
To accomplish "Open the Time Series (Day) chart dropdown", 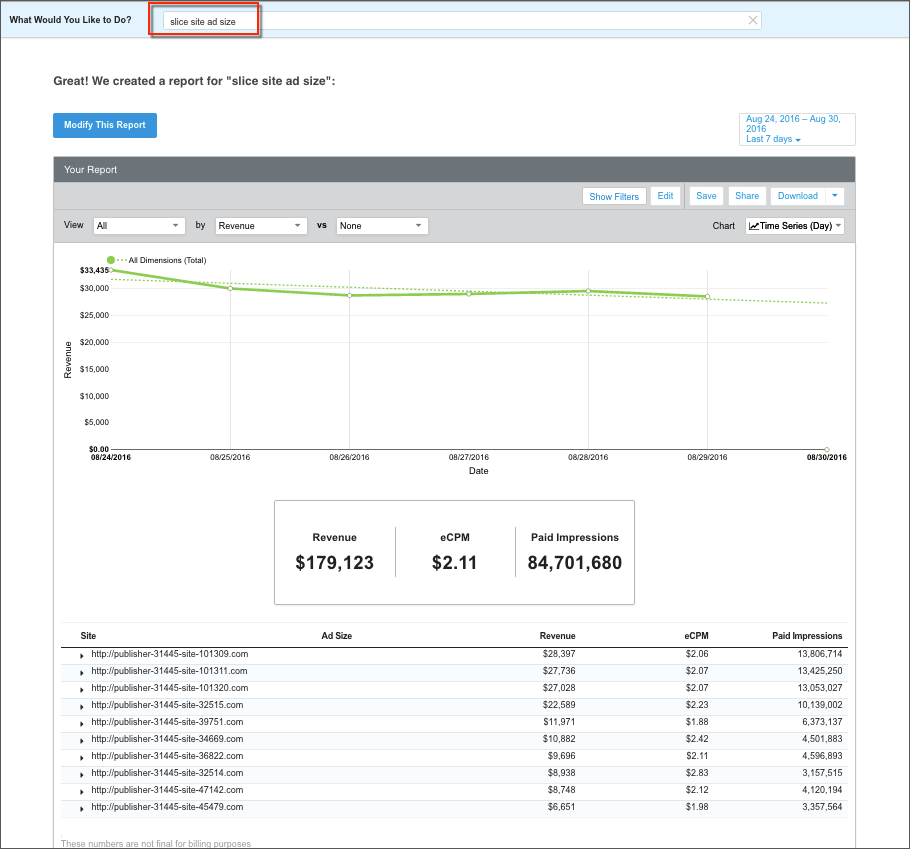I will tap(795, 226).
